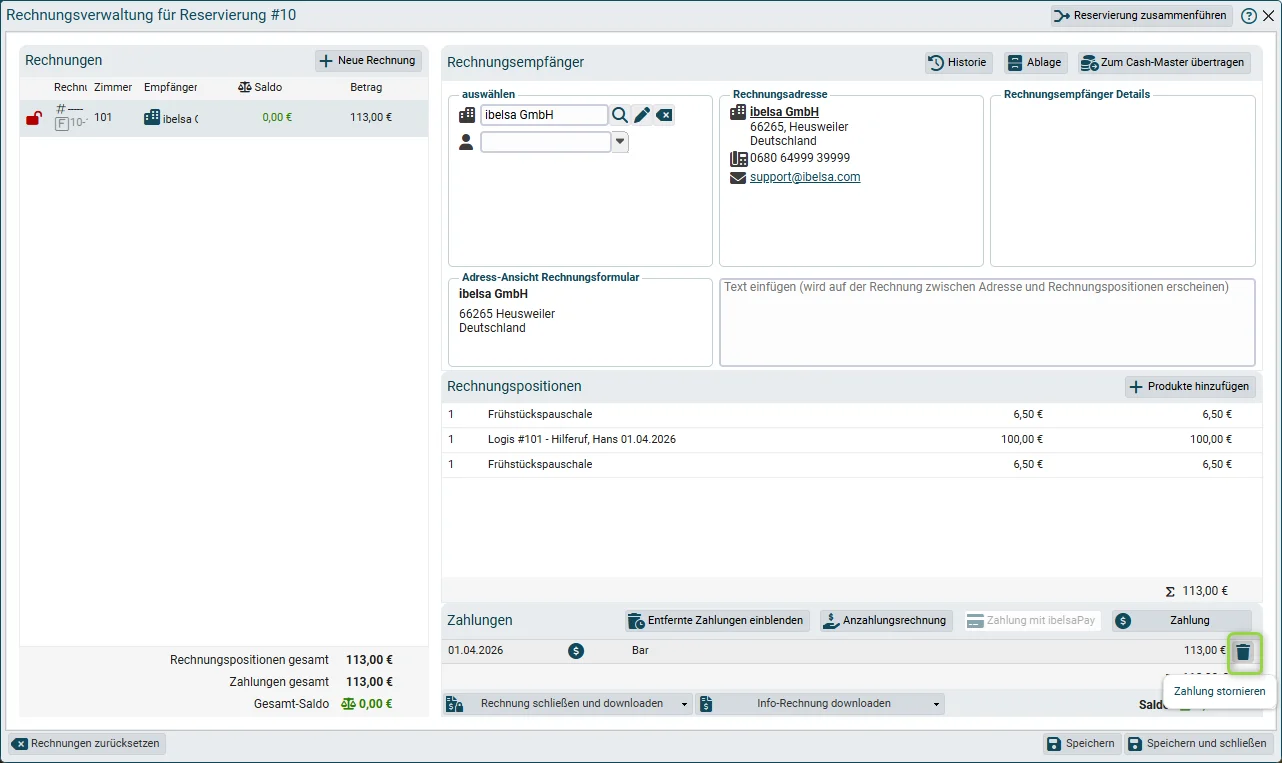This screenshot has height=763, width=1282.
Task: Click the support@ibelsa.com email link
Action: pyautogui.click(x=805, y=177)
